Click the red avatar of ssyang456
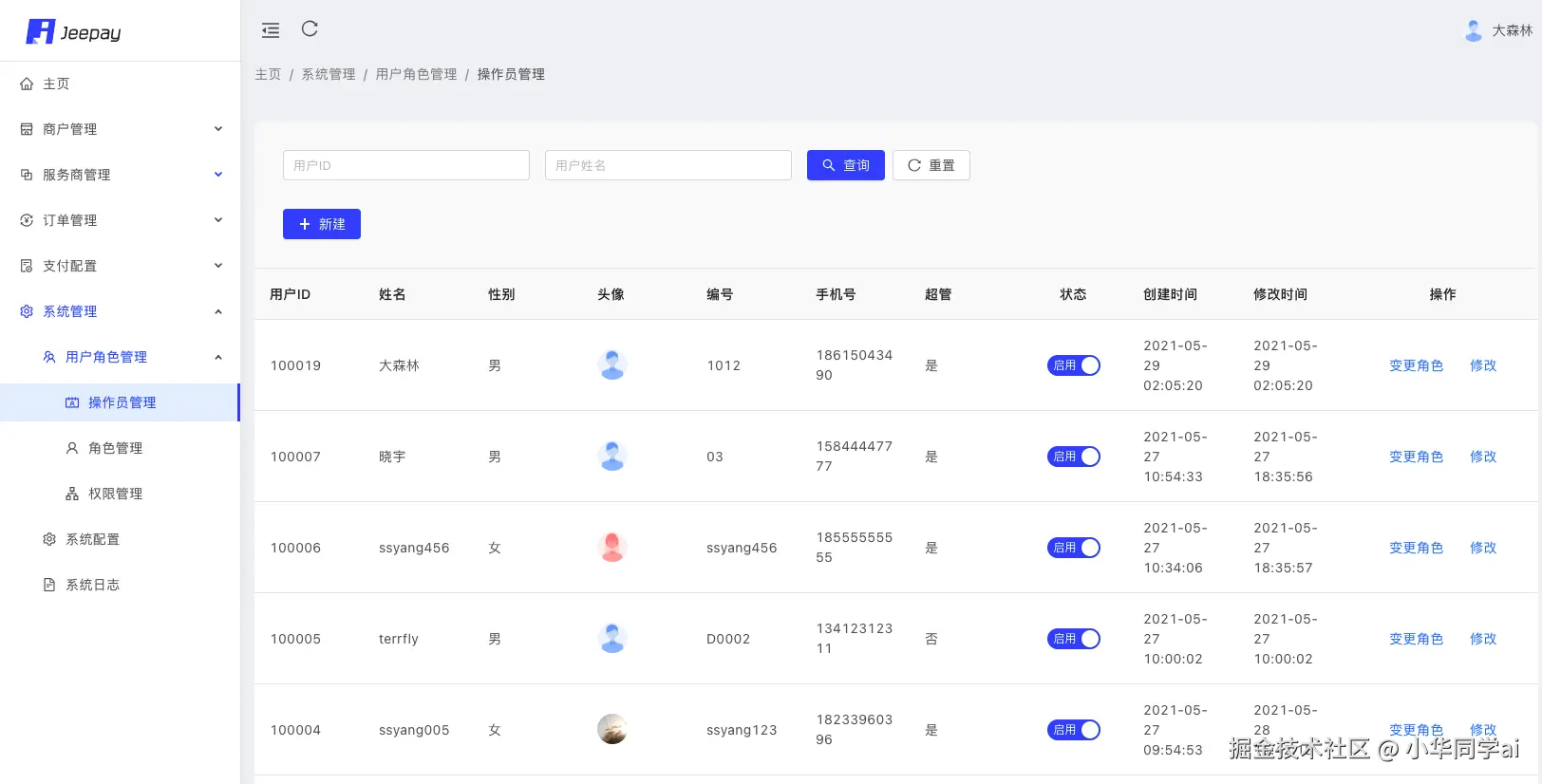Image resolution: width=1542 pixels, height=784 pixels. [612, 547]
